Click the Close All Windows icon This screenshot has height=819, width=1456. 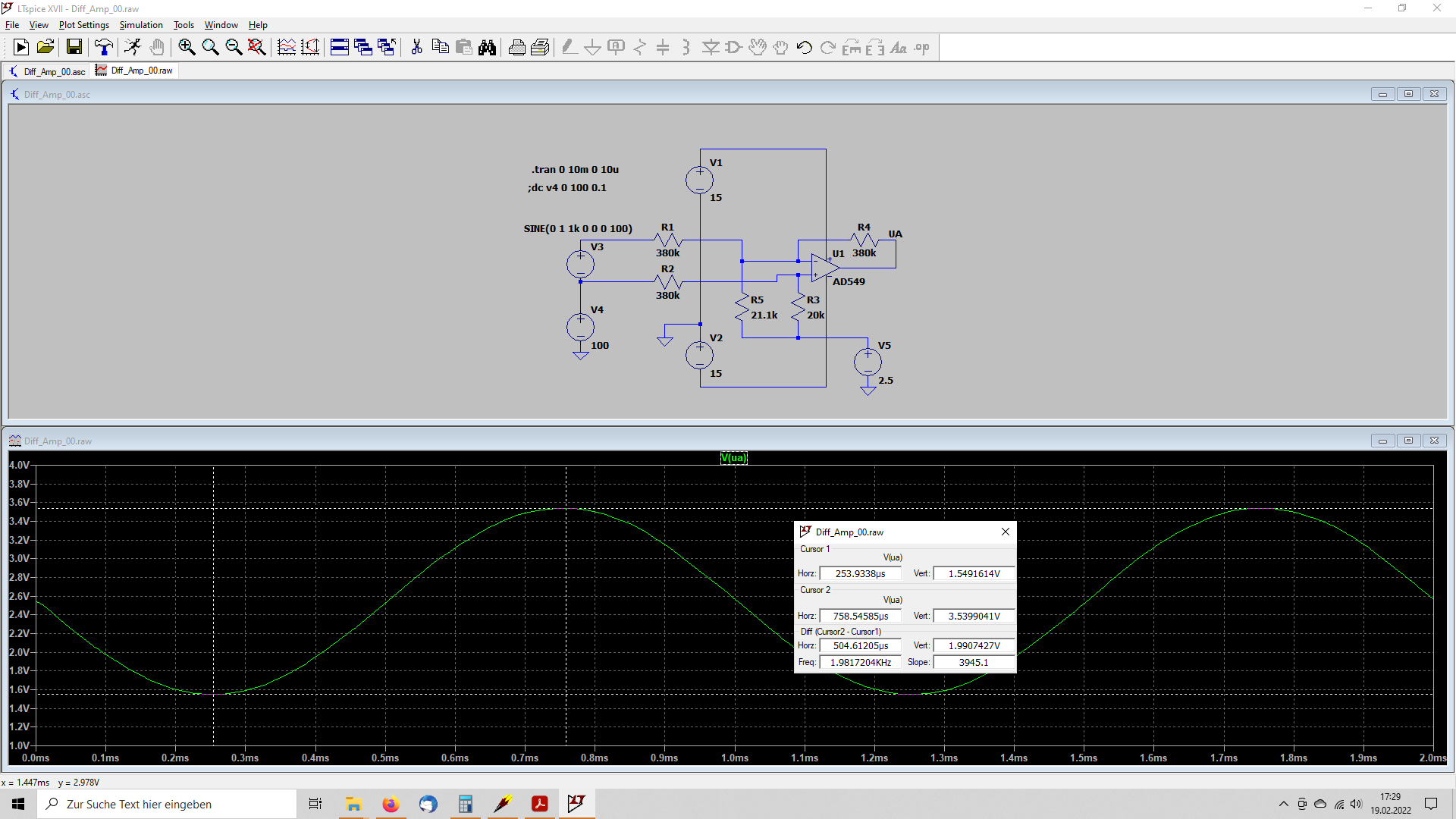pos(387,48)
